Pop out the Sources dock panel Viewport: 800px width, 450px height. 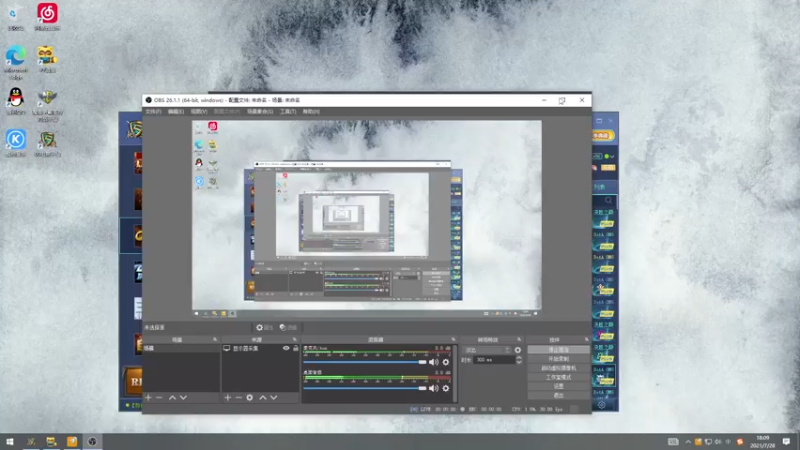click(294, 339)
